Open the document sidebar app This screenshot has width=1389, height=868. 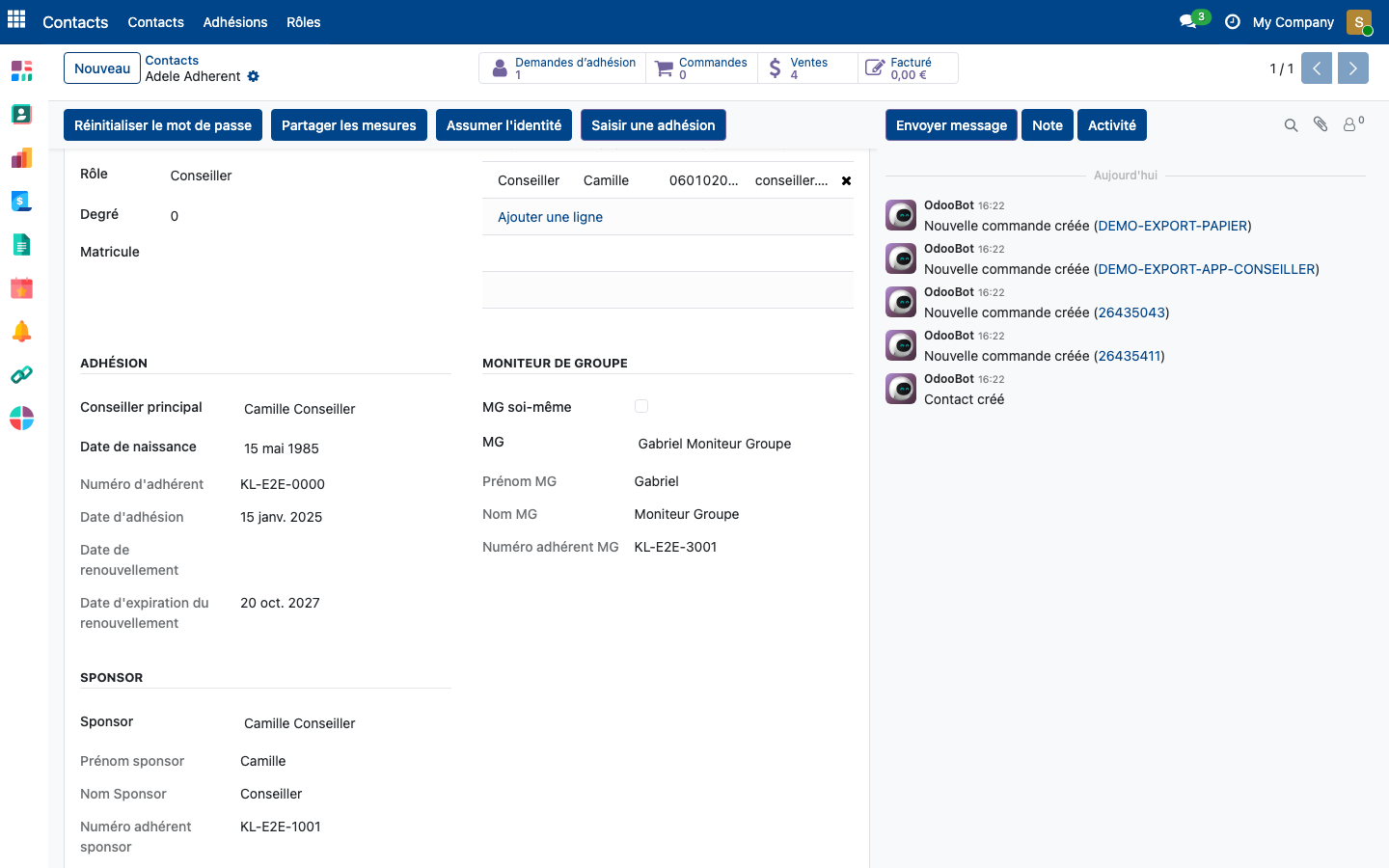click(21, 244)
